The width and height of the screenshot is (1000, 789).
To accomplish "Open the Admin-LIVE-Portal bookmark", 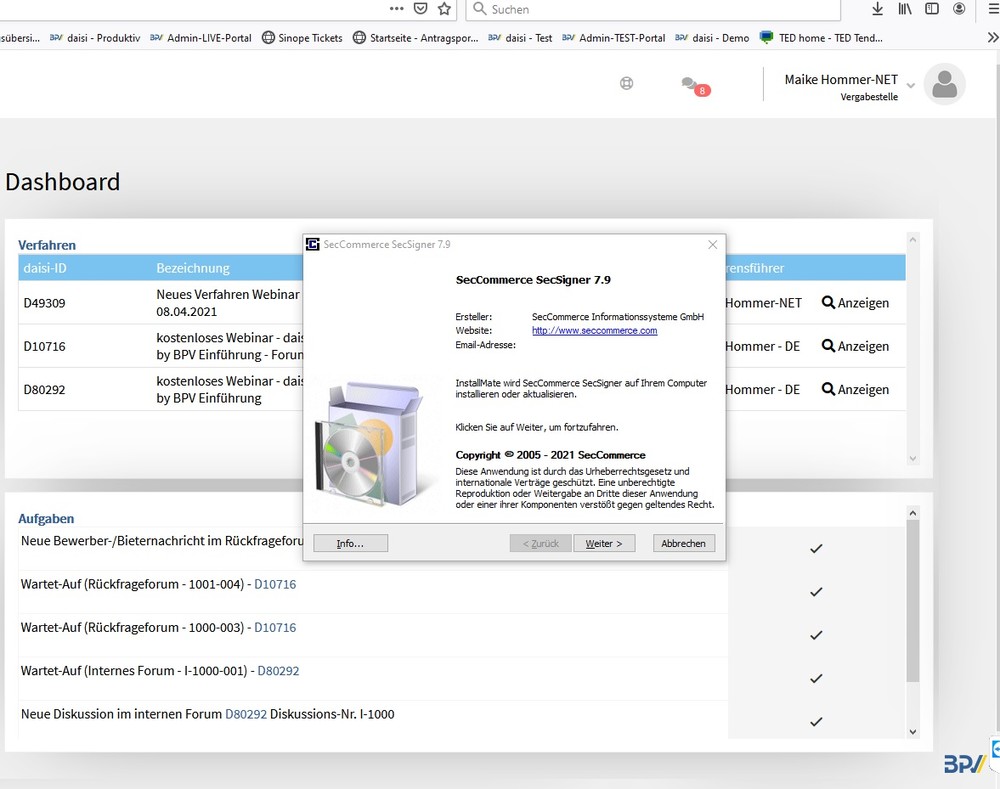I will click(x=201, y=38).
